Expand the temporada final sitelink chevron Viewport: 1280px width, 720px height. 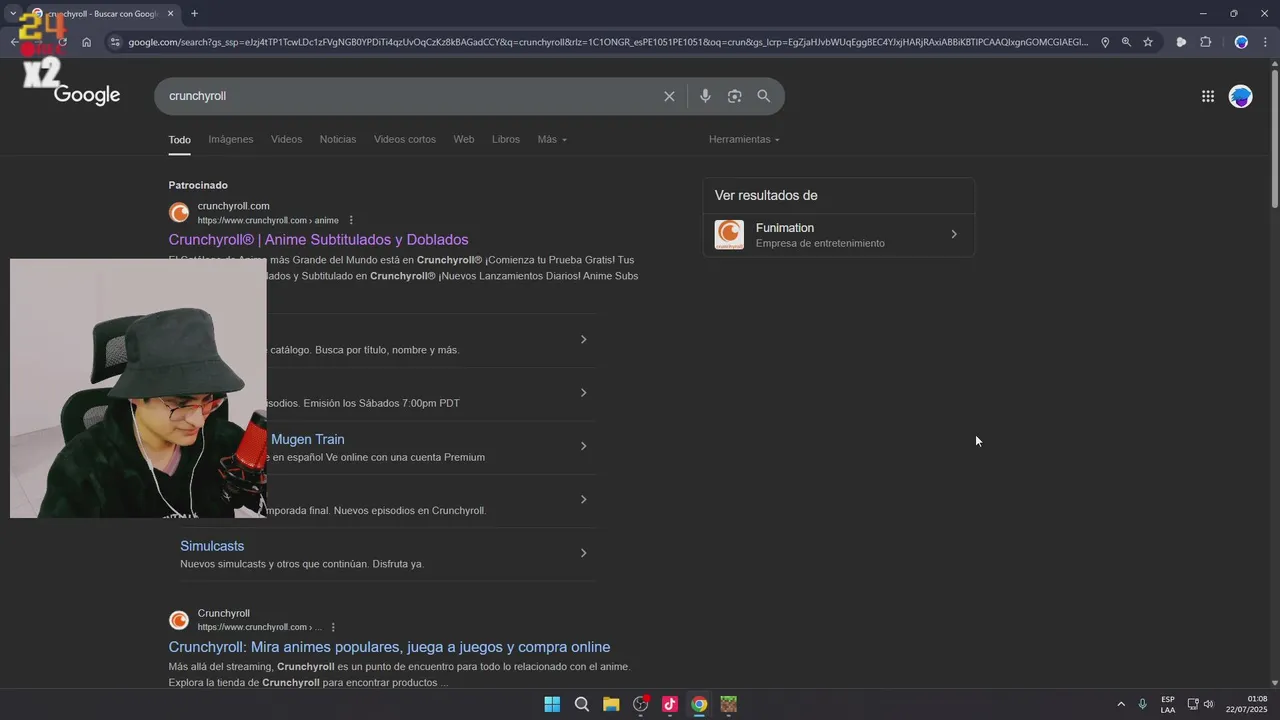584,499
